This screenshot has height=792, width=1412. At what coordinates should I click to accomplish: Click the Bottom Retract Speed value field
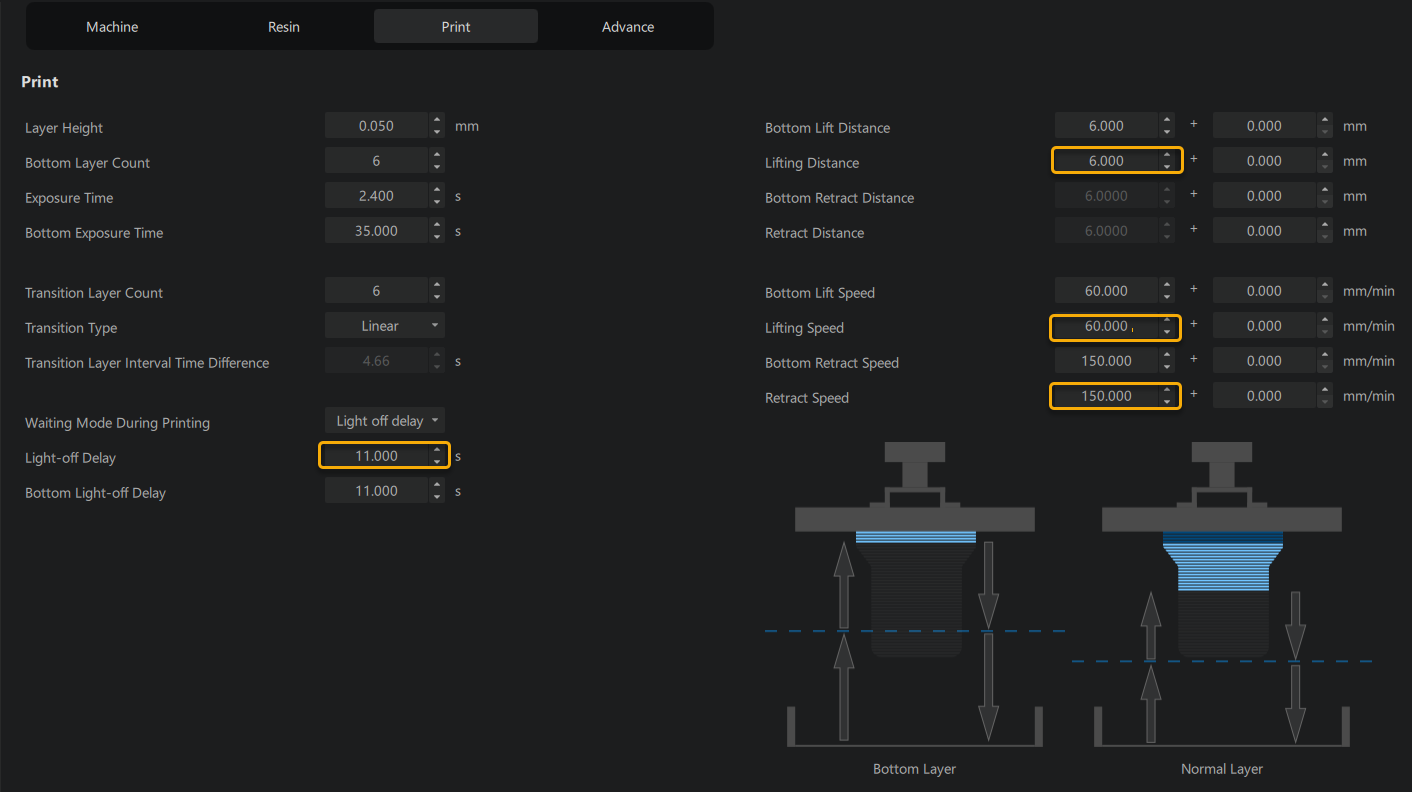1105,361
